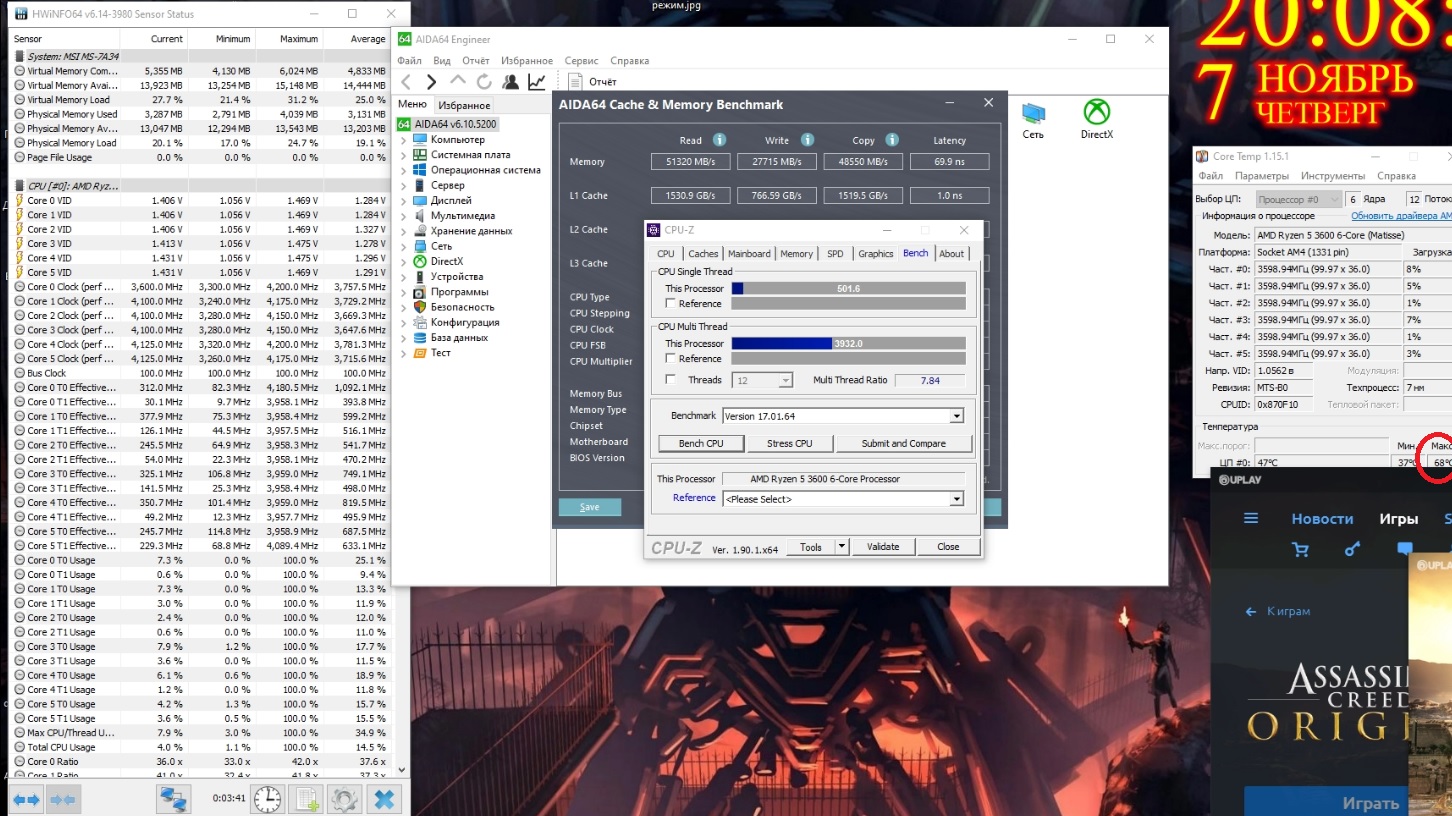The width and height of the screenshot is (1452, 816).
Task: Open Uplay hamburger menu icon
Action: point(1250,518)
